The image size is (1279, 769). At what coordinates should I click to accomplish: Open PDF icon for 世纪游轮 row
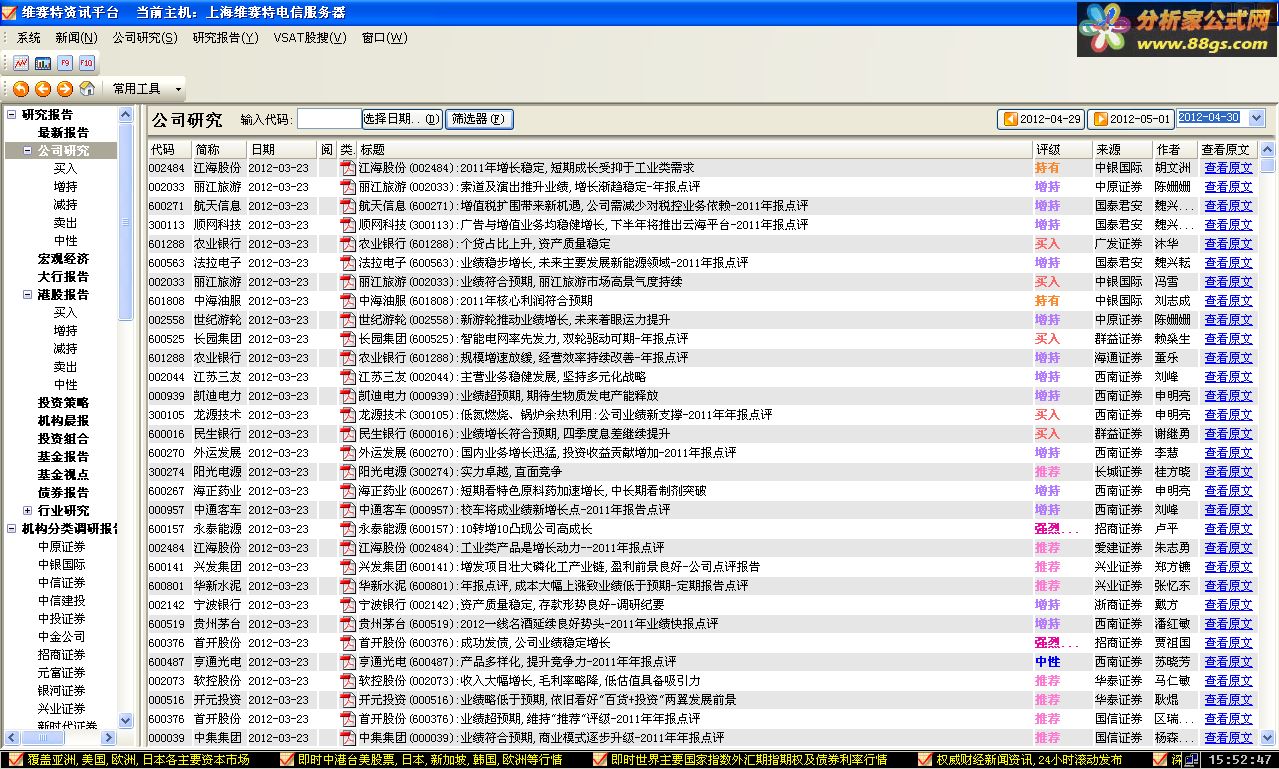pyautogui.click(x=348, y=320)
